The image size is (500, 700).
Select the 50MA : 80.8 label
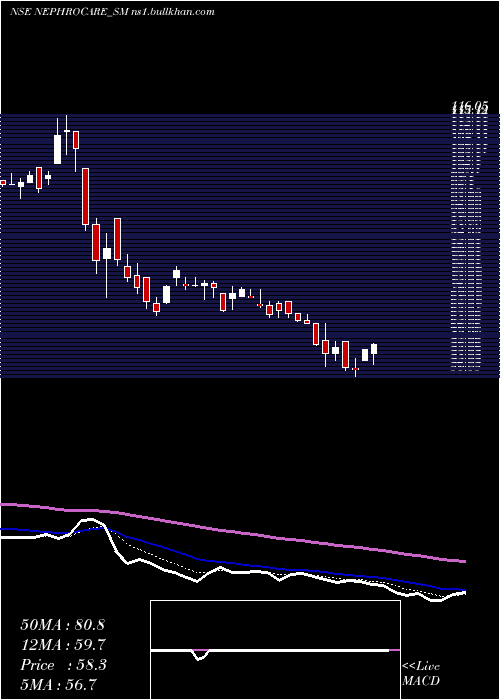[x=62, y=625]
